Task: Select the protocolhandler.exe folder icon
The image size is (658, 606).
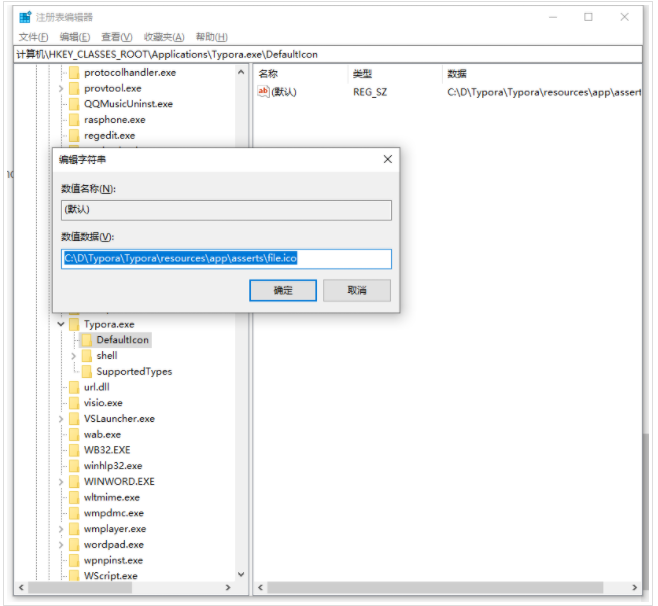Action: (74, 73)
